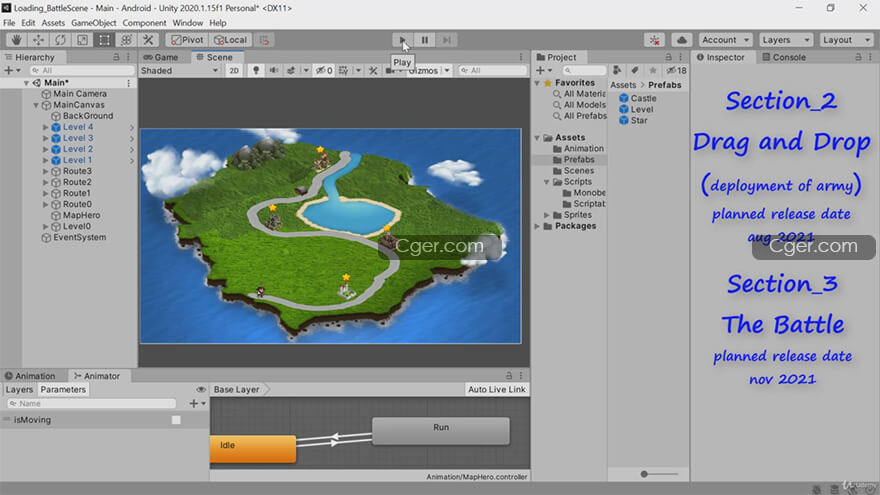Open the Component menu
The height and width of the screenshot is (495, 880).
144,23
